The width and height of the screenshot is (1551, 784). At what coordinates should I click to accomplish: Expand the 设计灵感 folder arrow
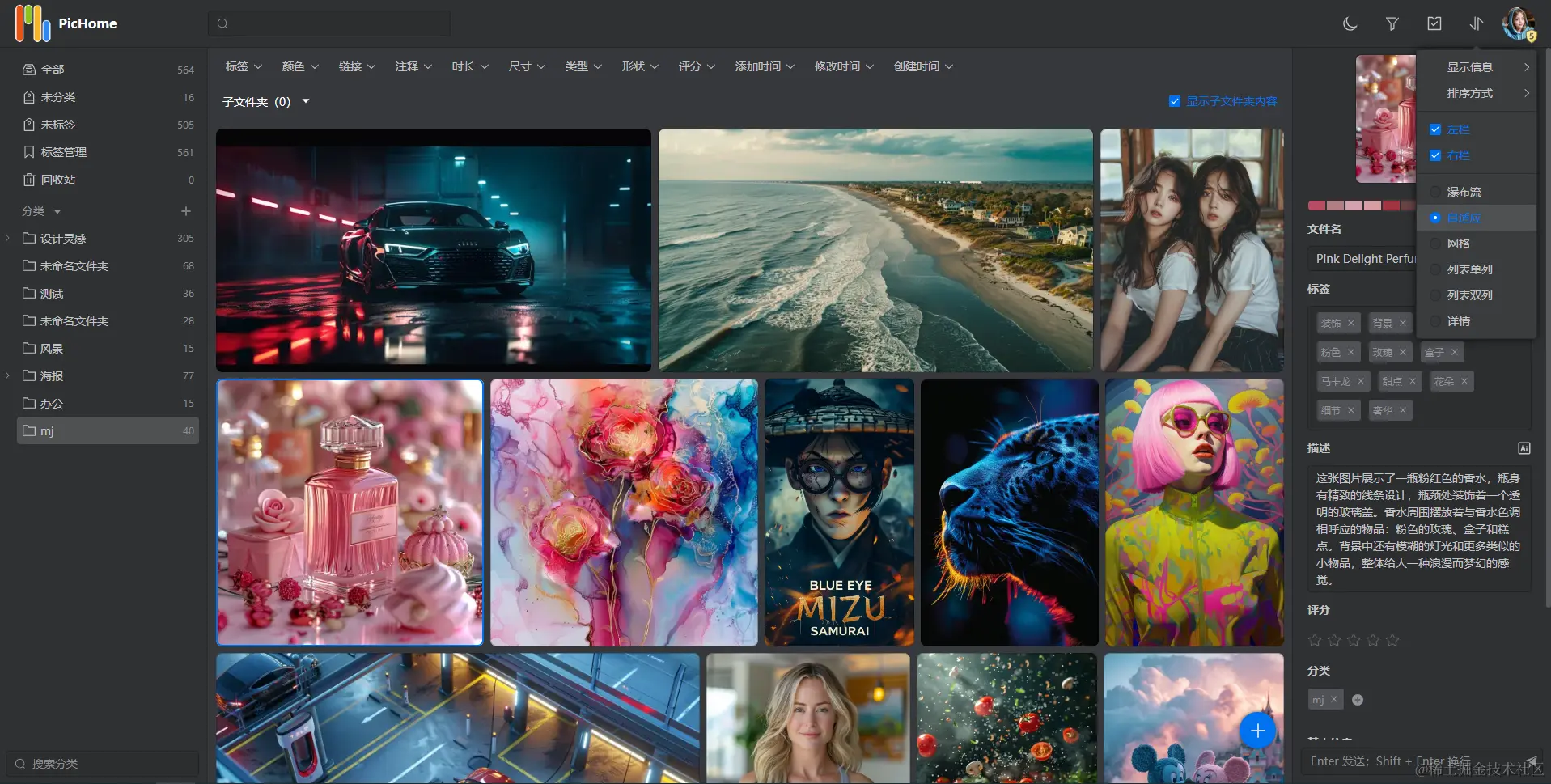click(7, 238)
